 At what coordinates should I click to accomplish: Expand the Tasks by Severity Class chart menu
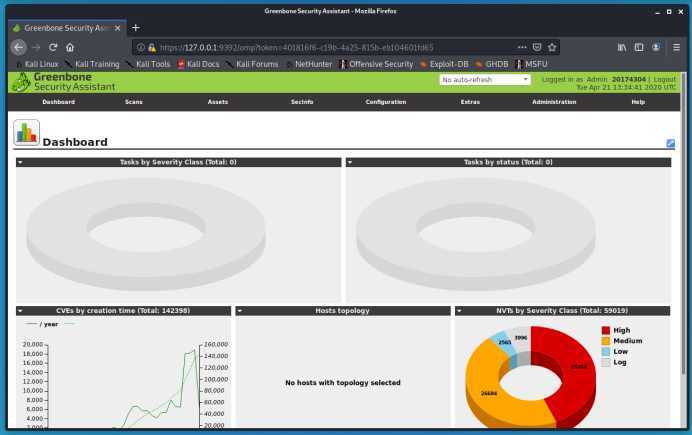click(x=20, y=162)
